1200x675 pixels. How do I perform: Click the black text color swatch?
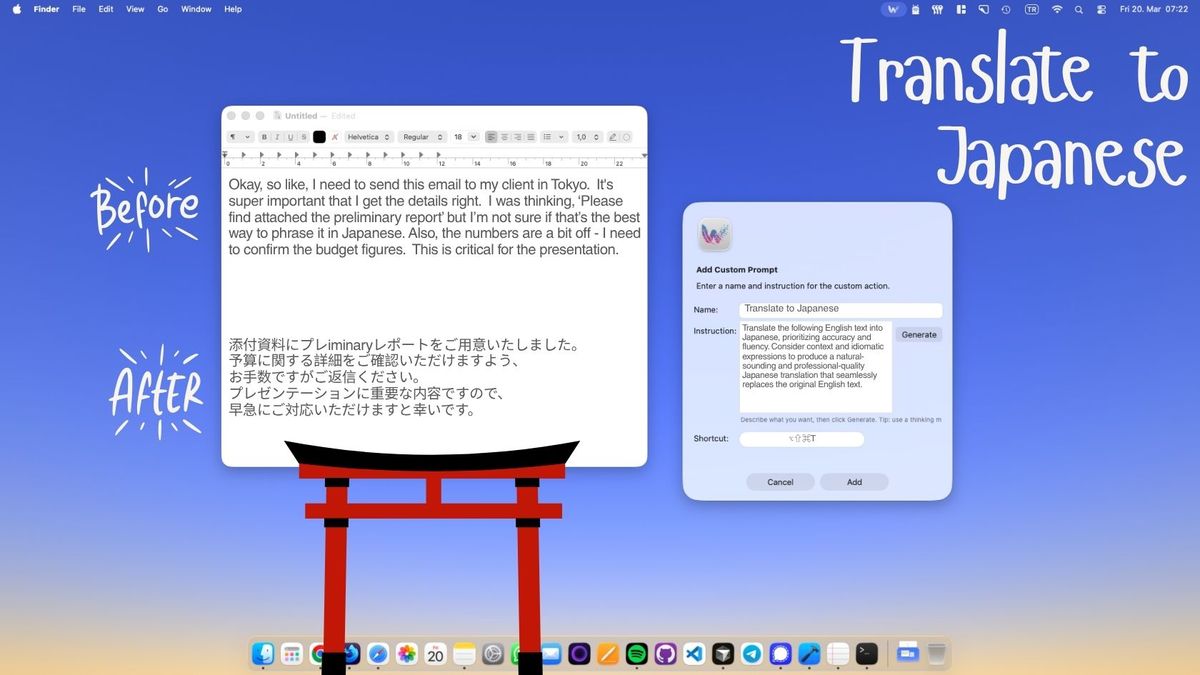[319, 137]
